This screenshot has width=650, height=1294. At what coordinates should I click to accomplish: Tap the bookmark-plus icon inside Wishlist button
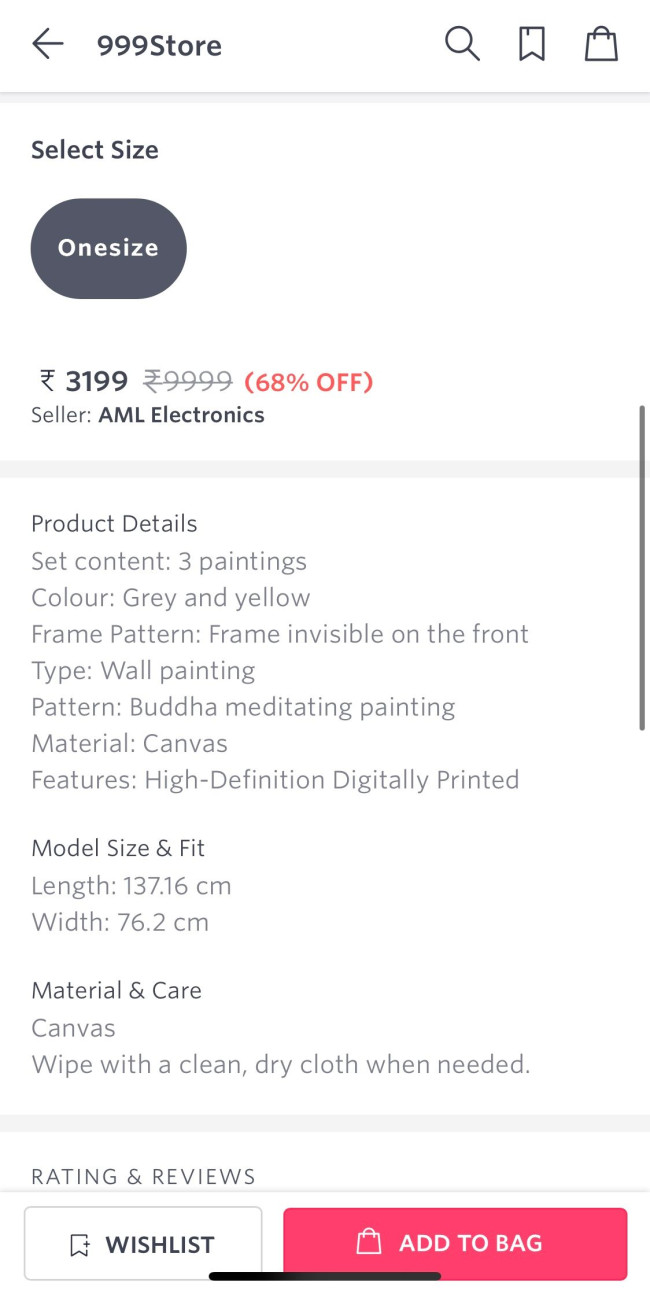coord(80,1245)
